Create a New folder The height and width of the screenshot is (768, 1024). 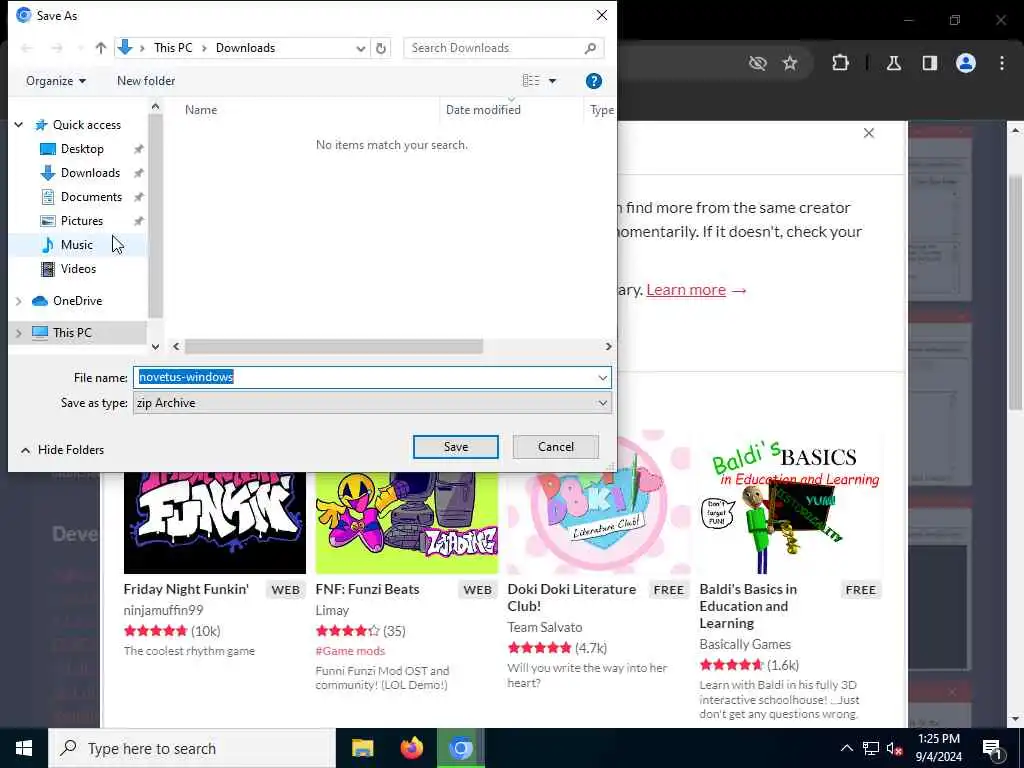point(146,81)
